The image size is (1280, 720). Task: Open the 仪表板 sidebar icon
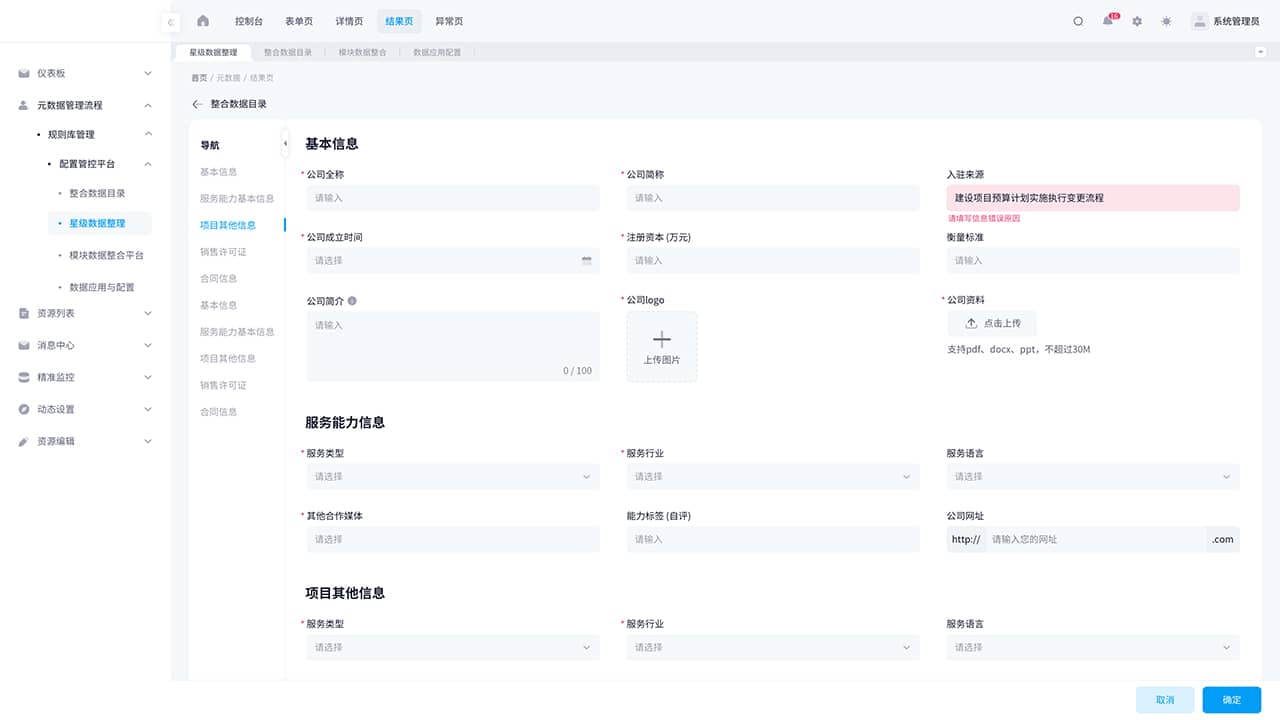(x=22, y=72)
